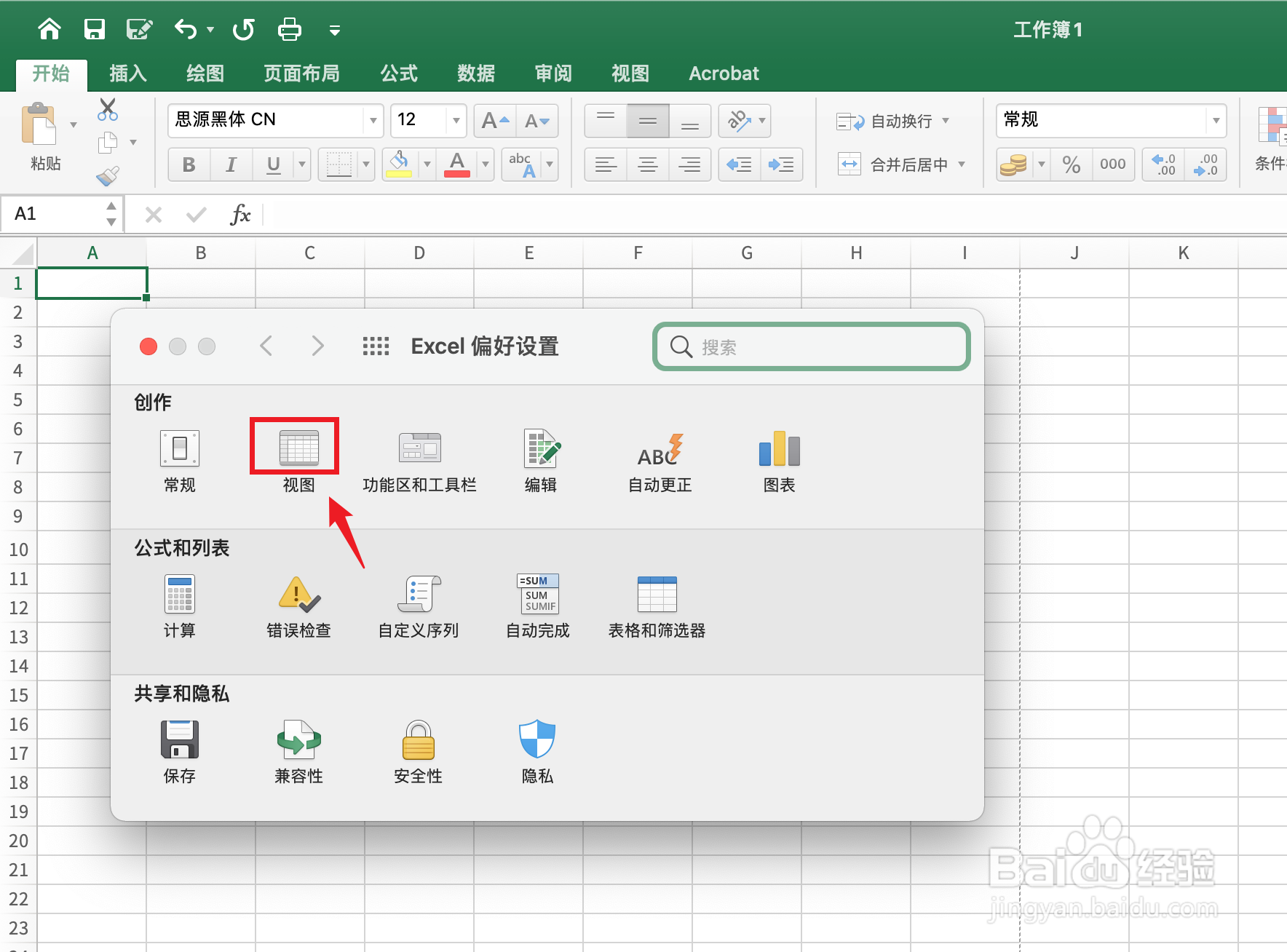Click the Paste clipboard icon
Viewport: 1287px width, 952px height.
39,124
